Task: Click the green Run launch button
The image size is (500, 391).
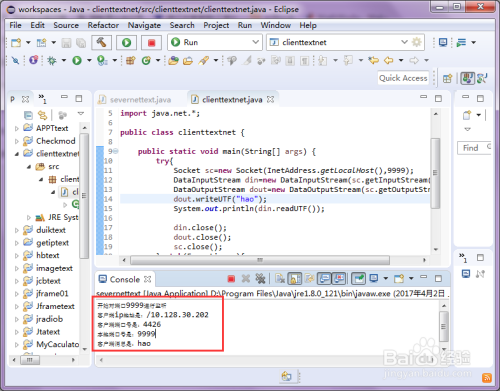Action: 126,42
